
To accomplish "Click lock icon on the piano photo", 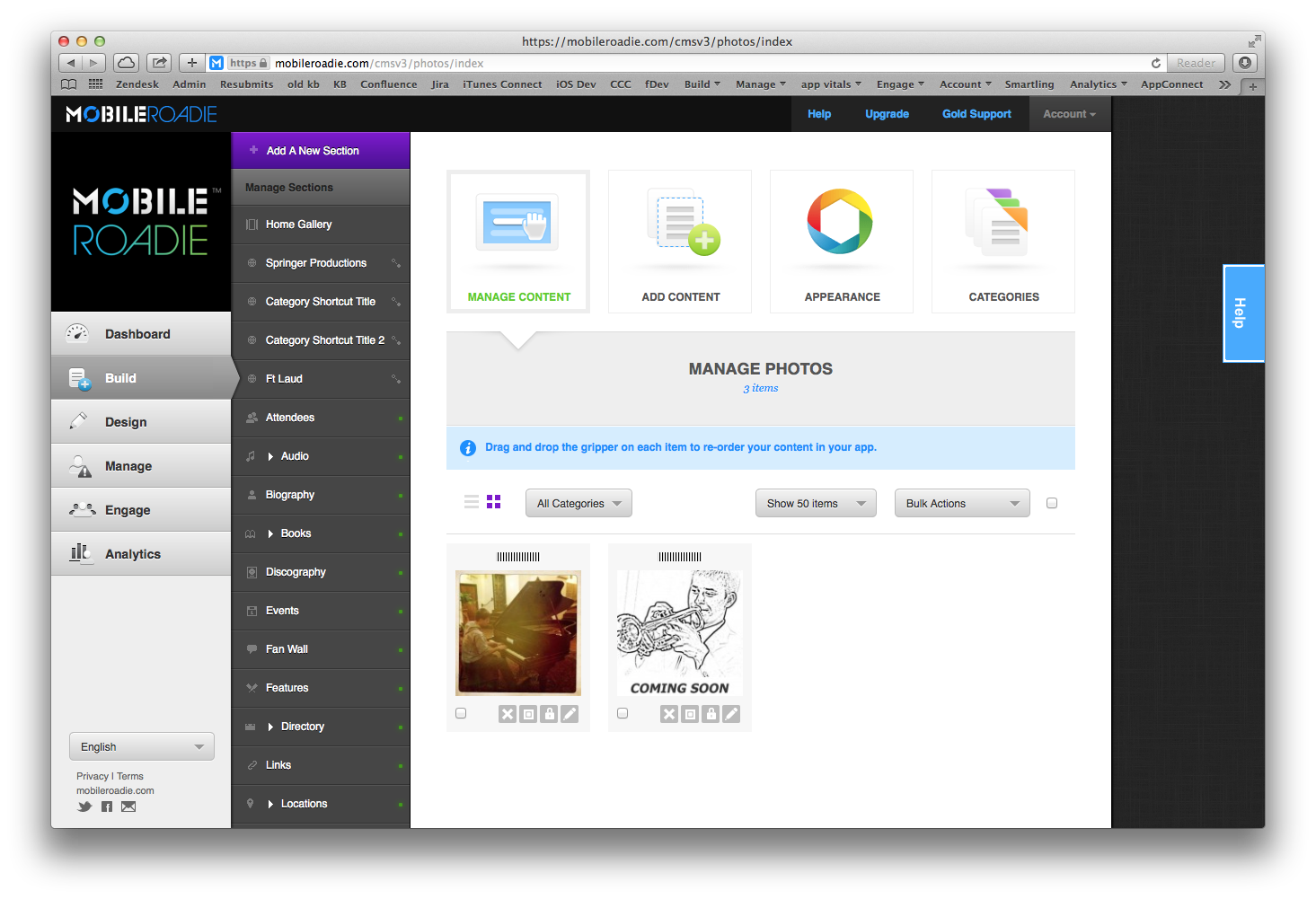I will [549, 714].
